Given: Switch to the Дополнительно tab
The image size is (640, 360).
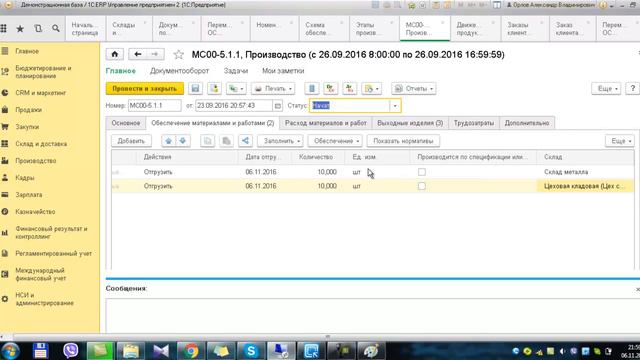Looking at the screenshot, I should [527, 123].
